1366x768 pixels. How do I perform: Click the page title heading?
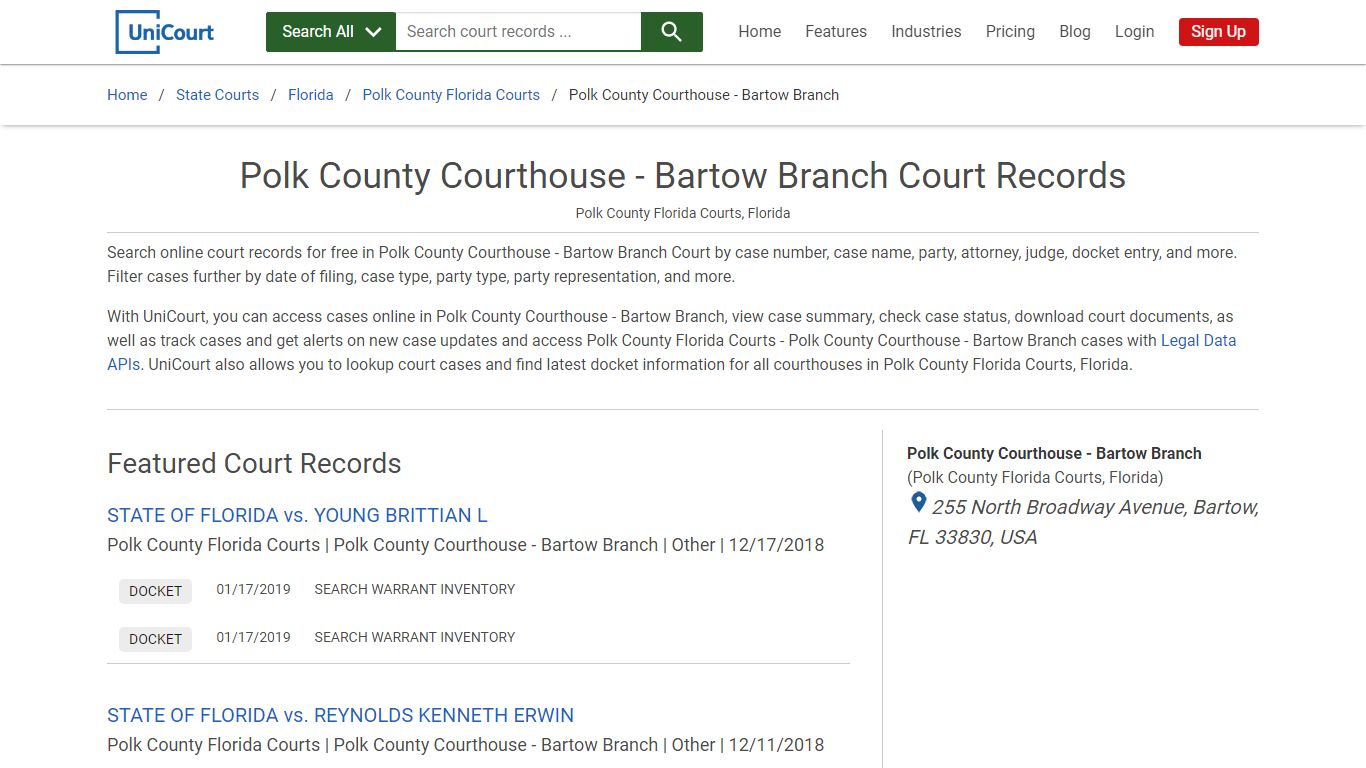683,176
